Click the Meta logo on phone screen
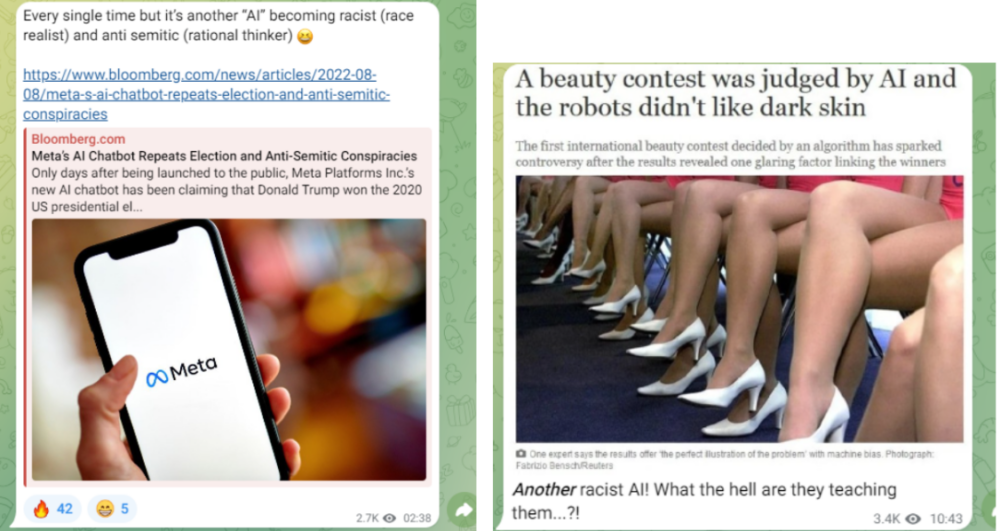 pyautogui.click(x=182, y=372)
